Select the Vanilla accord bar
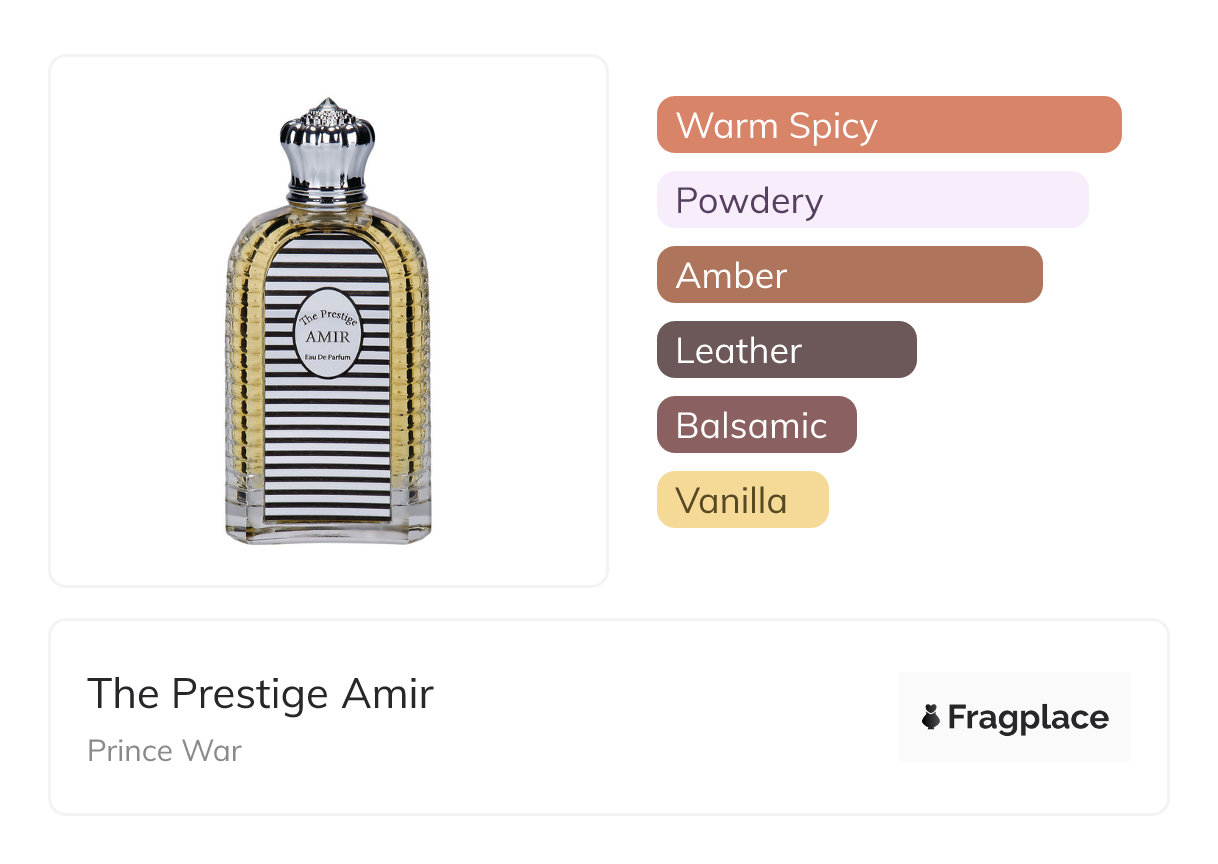 coord(742,500)
